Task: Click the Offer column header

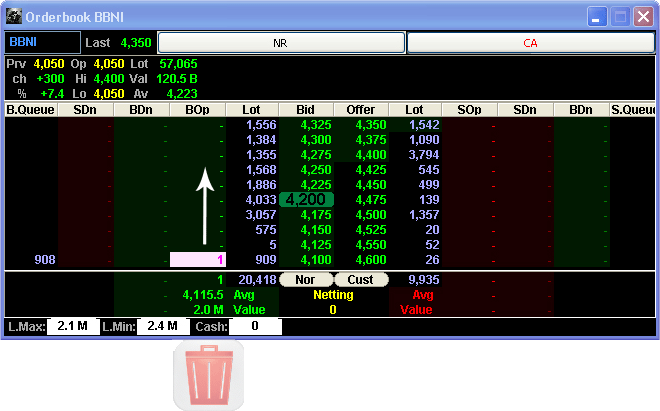Action: point(361,110)
